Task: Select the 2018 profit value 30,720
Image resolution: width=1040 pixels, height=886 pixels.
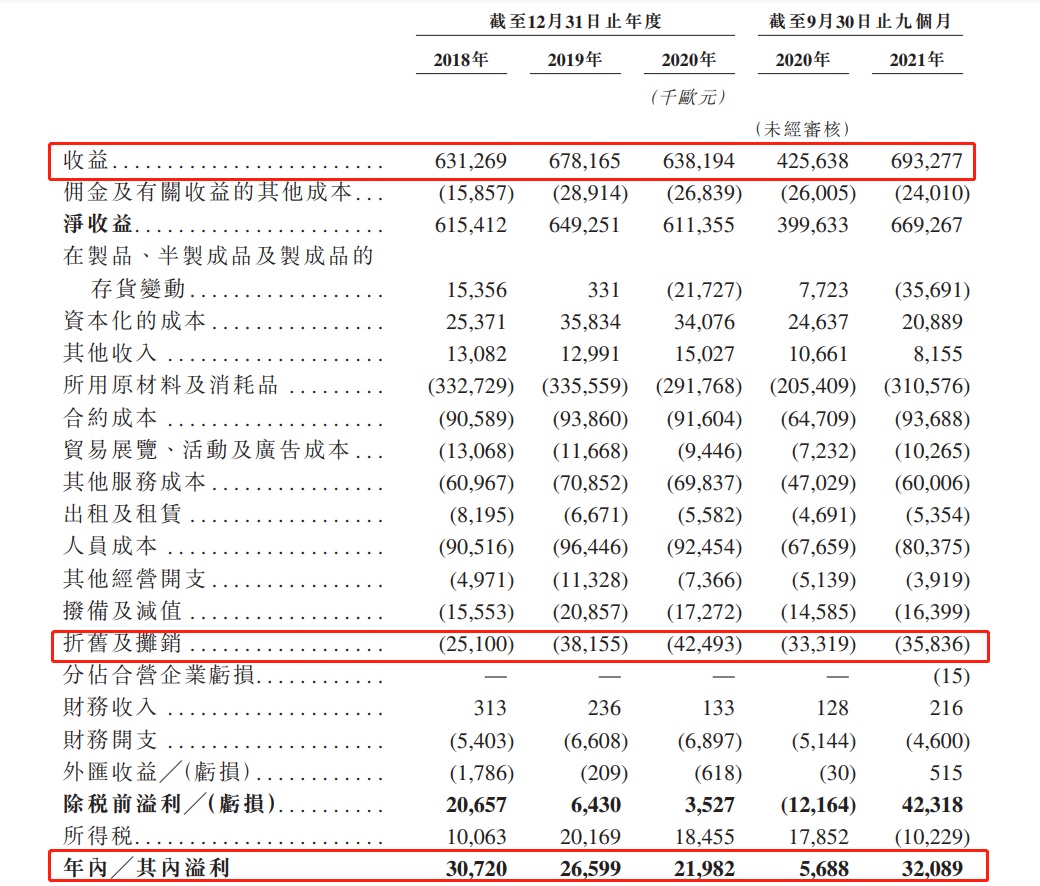Action: 476,868
